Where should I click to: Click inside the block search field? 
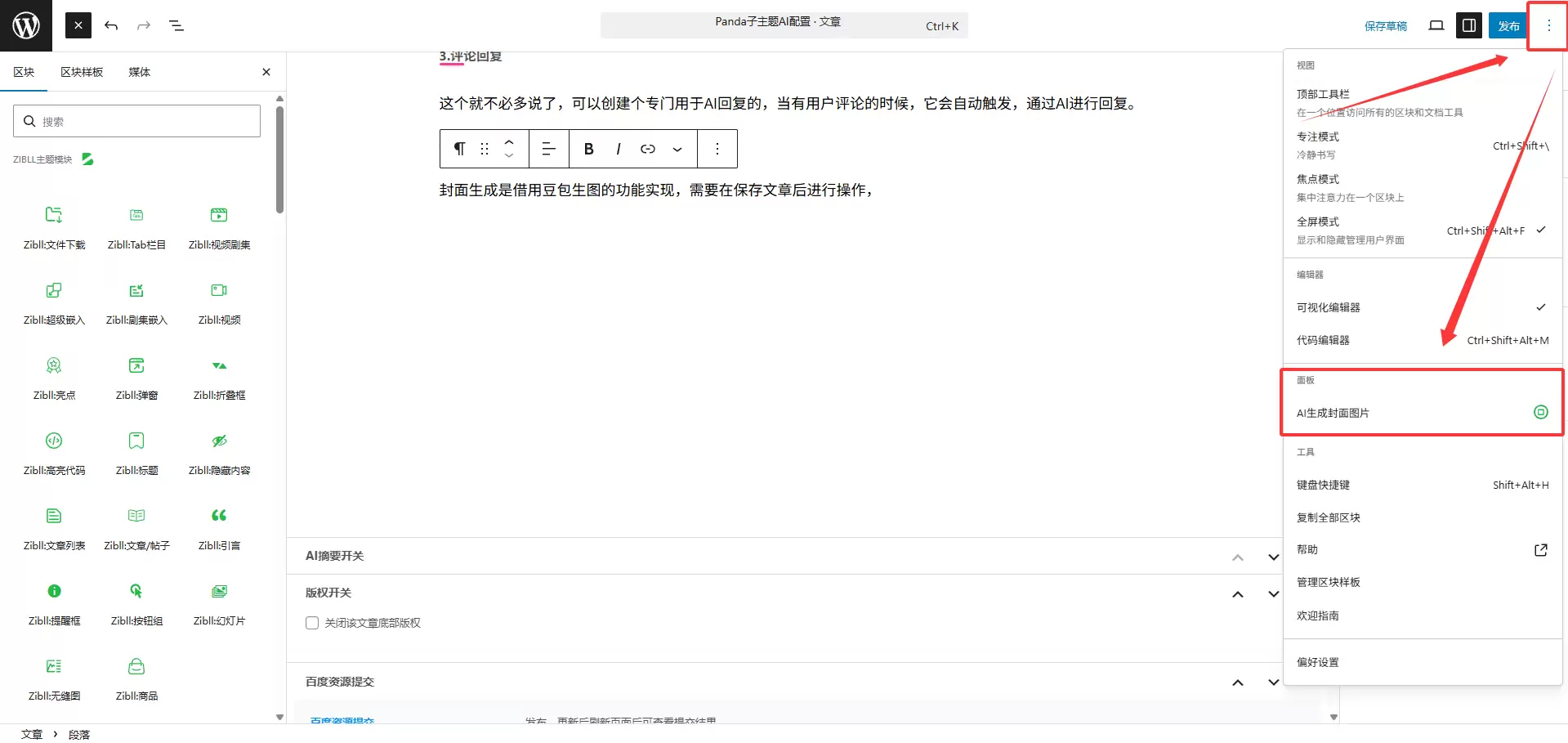pyautogui.click(x=136, y=120)
